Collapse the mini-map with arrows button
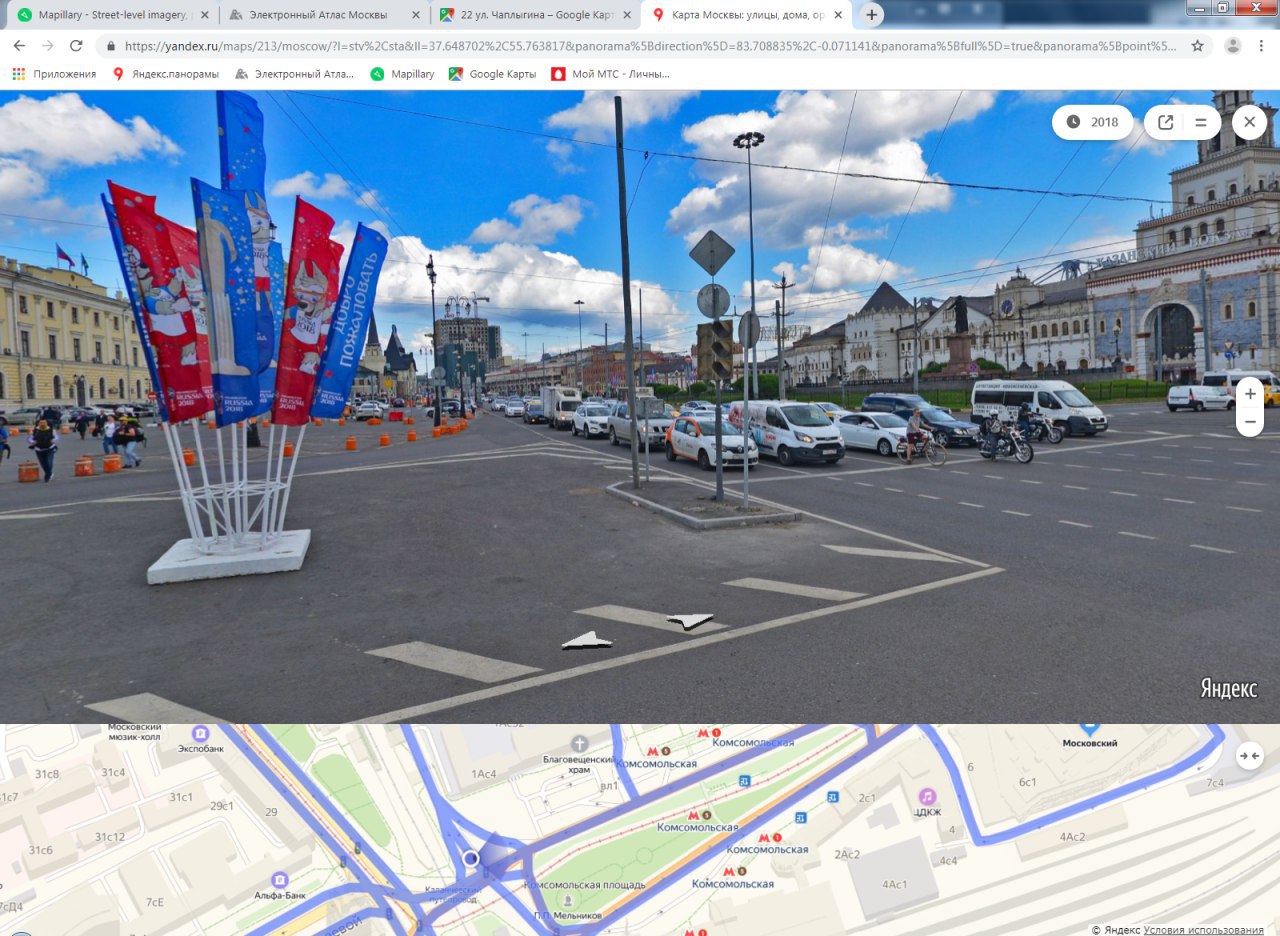 [1249, 756]
